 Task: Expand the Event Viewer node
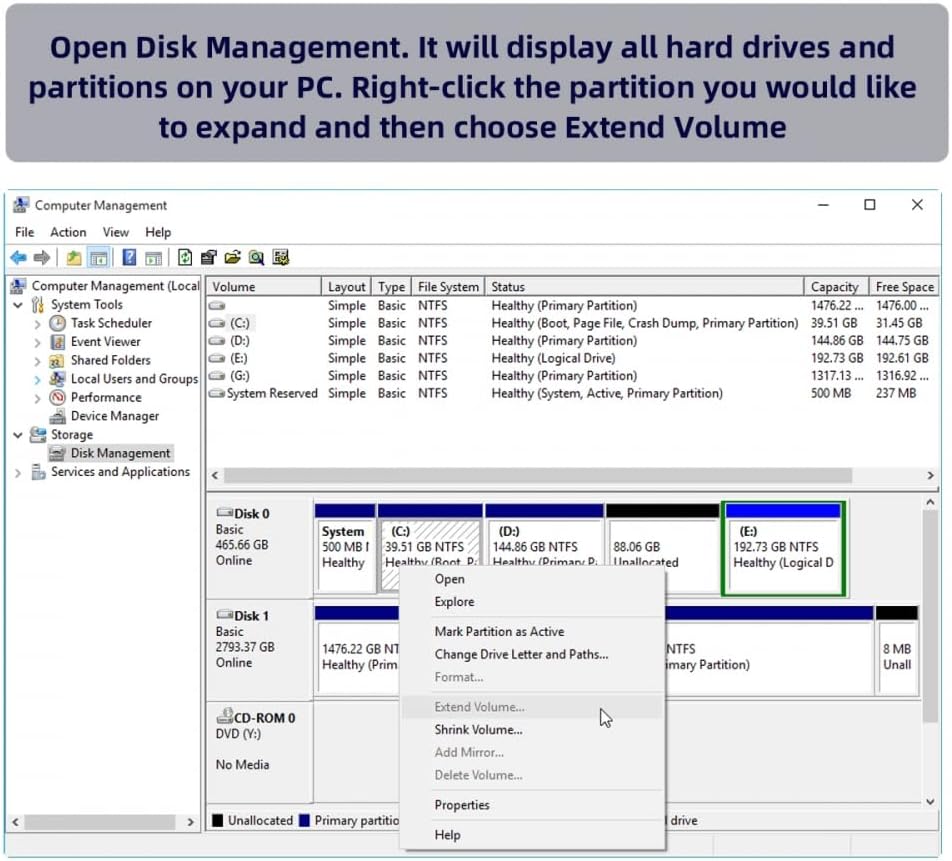(x=37, y=342)
